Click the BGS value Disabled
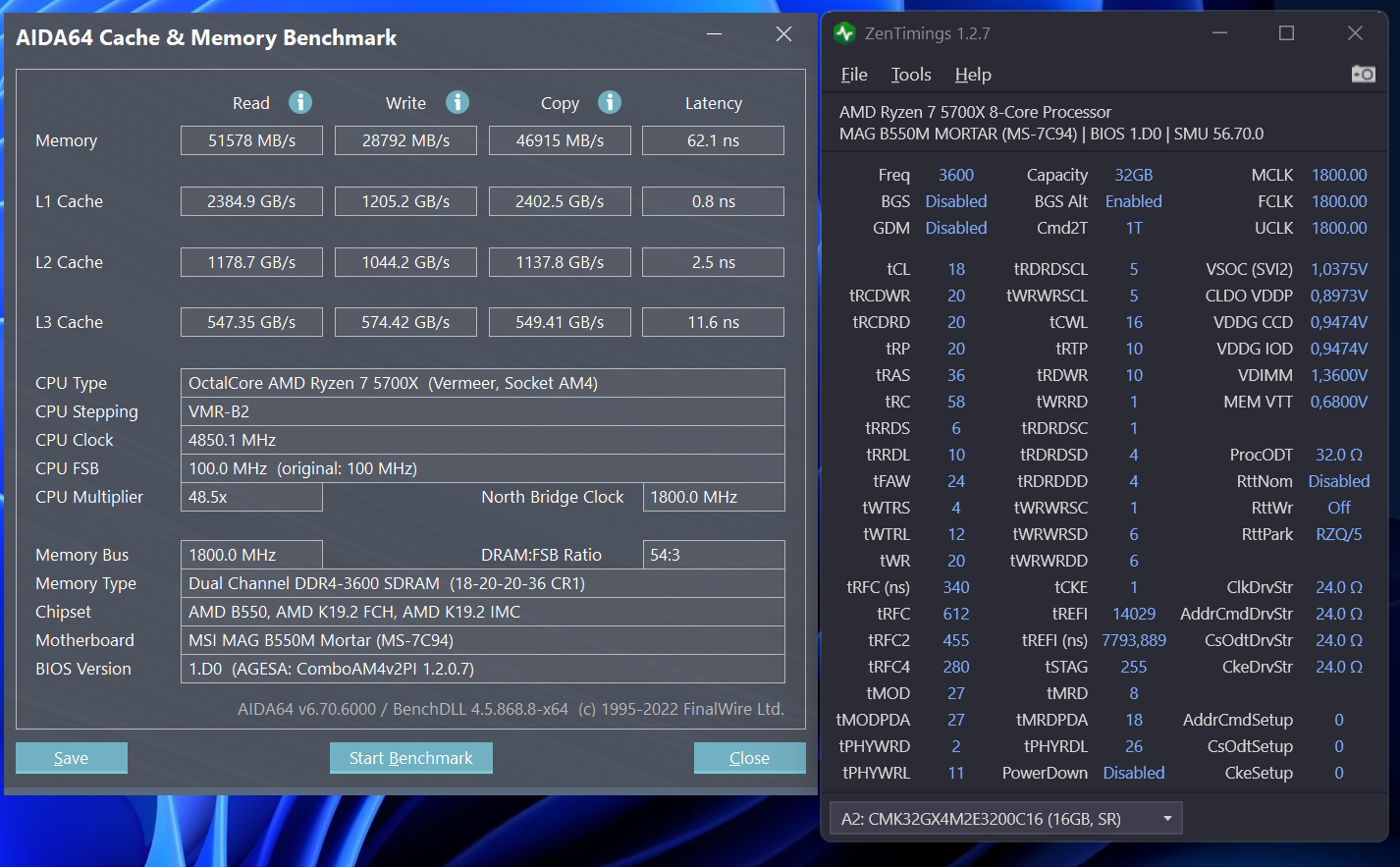 [956, 201]
